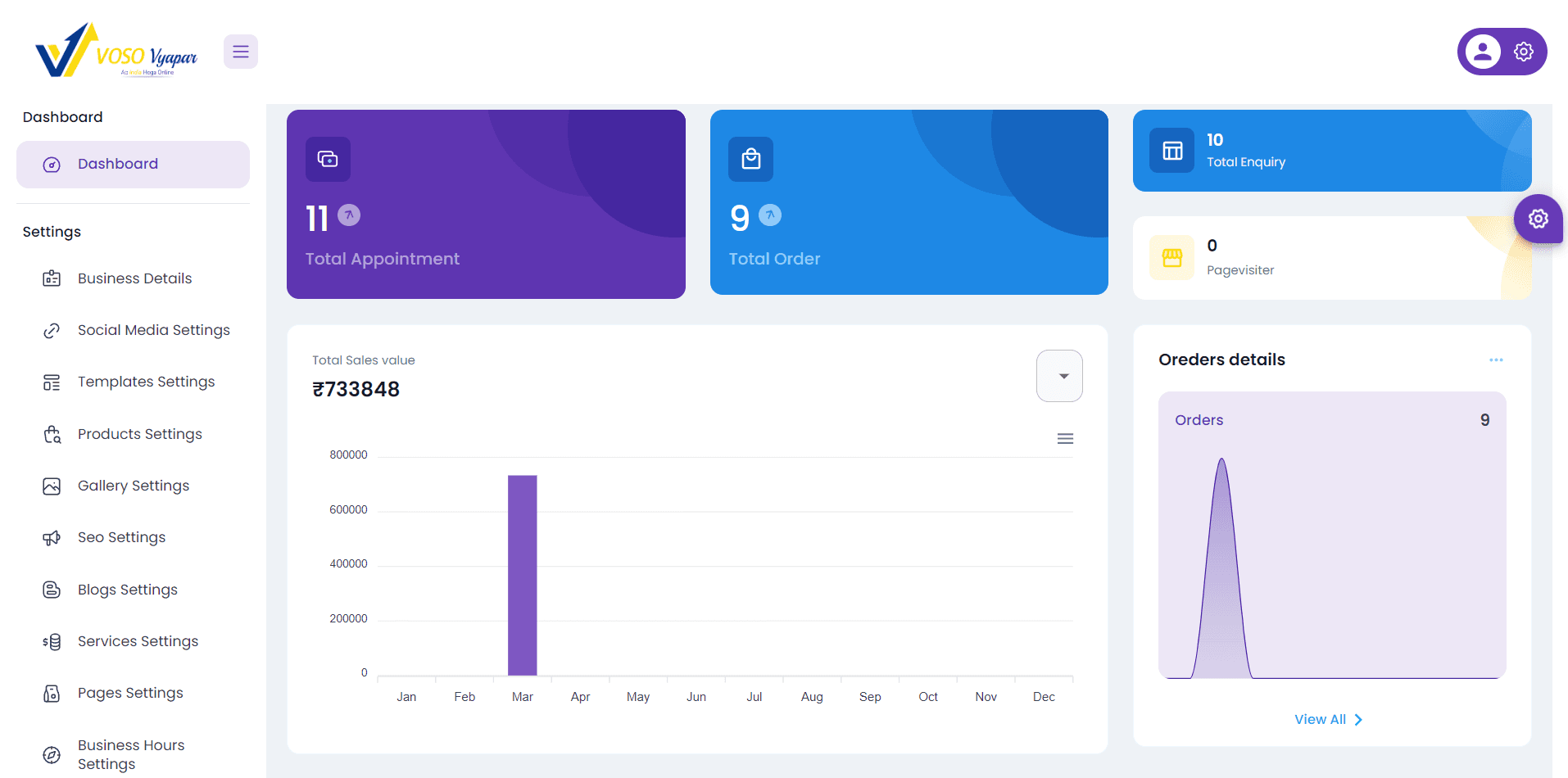Open header settings gear icon
This screenshot has height=778, width=1568.
coord(1523,52)
